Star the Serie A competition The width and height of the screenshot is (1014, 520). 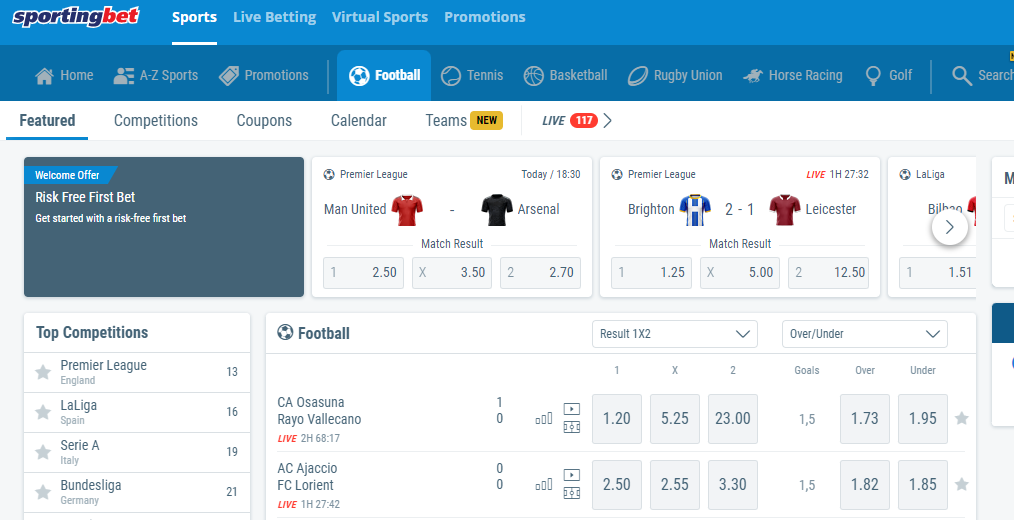43,452
